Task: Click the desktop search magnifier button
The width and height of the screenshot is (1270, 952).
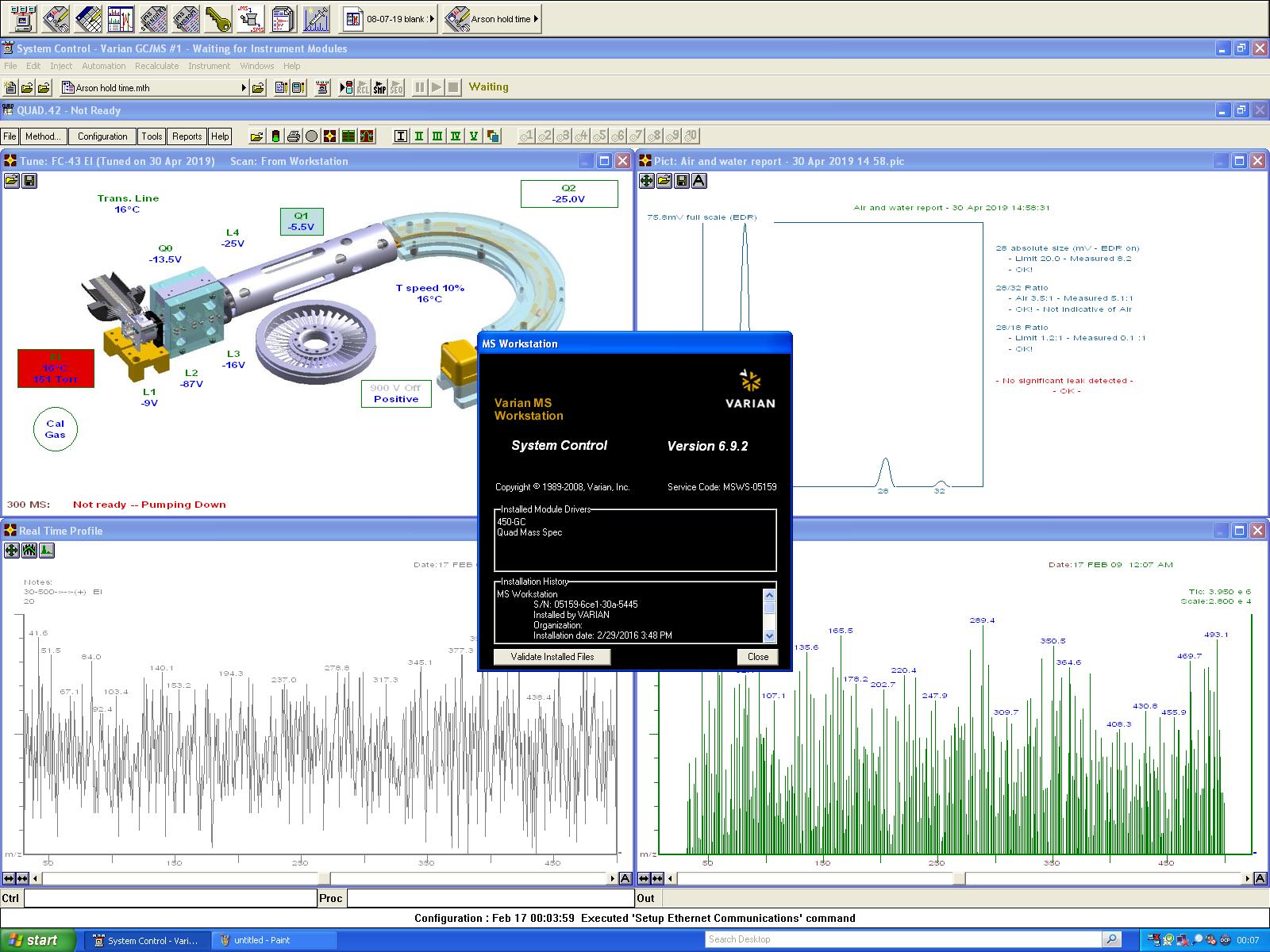Action: pos(1113,939)
